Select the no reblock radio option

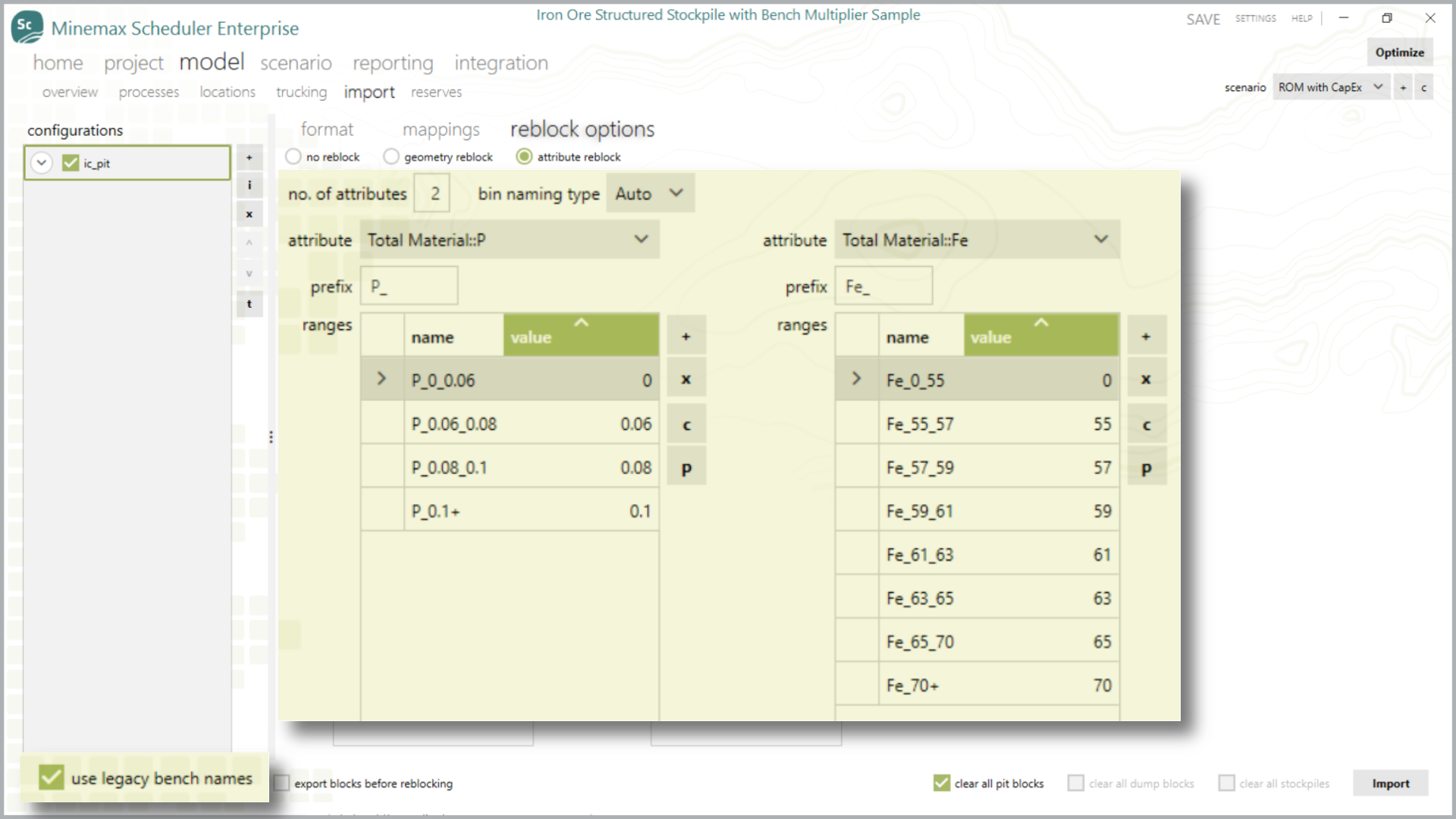point(293,156)
